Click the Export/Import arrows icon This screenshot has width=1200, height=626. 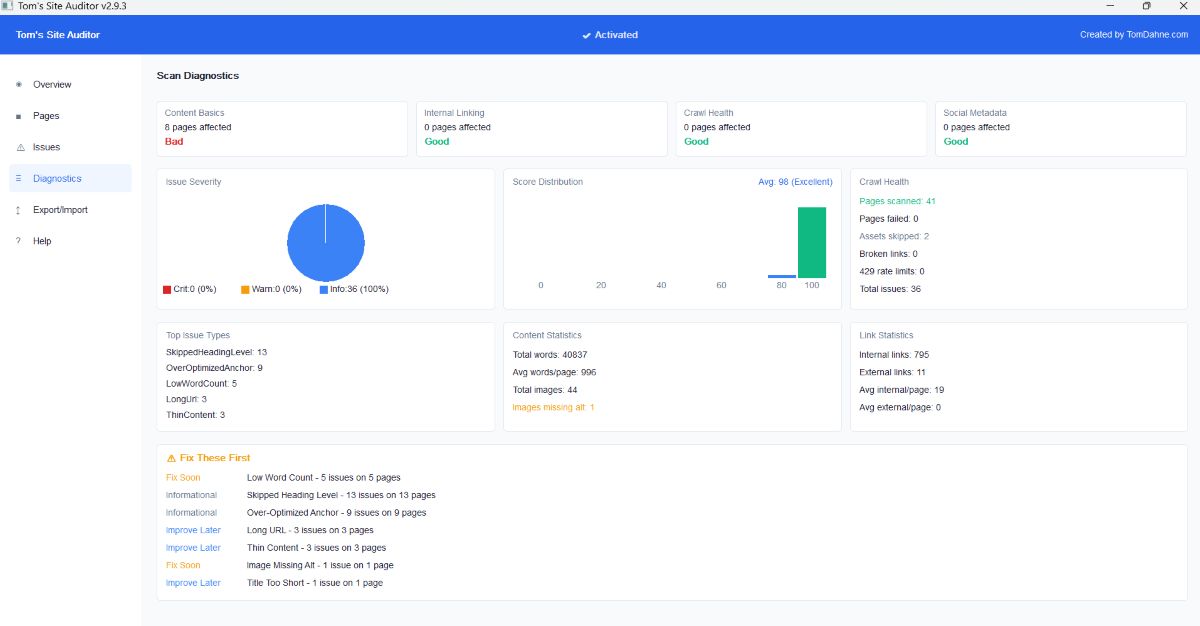pos(17,209)
